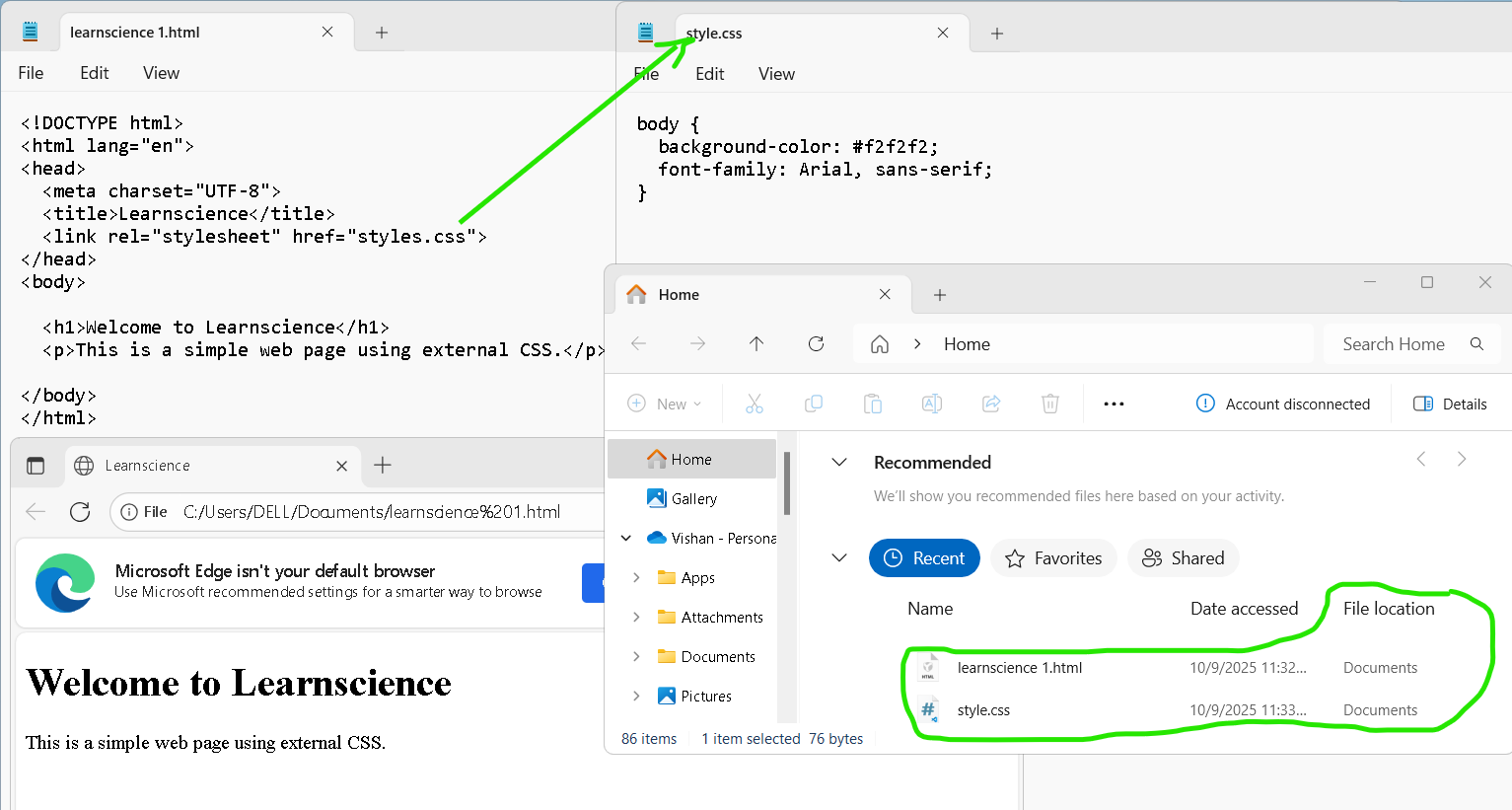Click the Paste clipboard icon in Explorer
1512x810 pixels.
pyautogui.click(x=873, y=404)
